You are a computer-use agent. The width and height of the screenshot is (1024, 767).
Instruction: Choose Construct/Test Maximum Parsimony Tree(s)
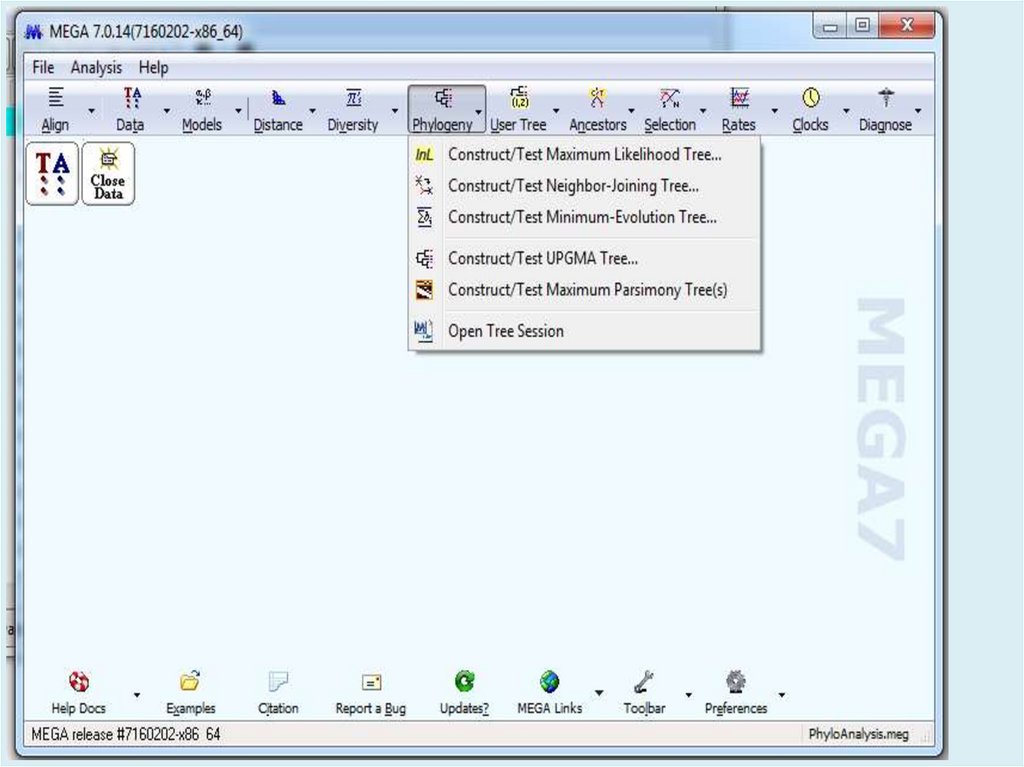(x=584, y=290)
